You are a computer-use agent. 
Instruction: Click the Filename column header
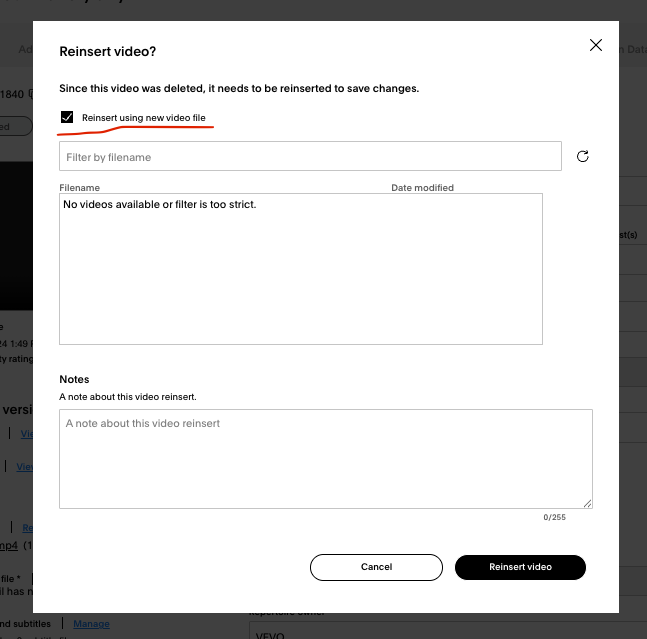(x=80, y=188)
